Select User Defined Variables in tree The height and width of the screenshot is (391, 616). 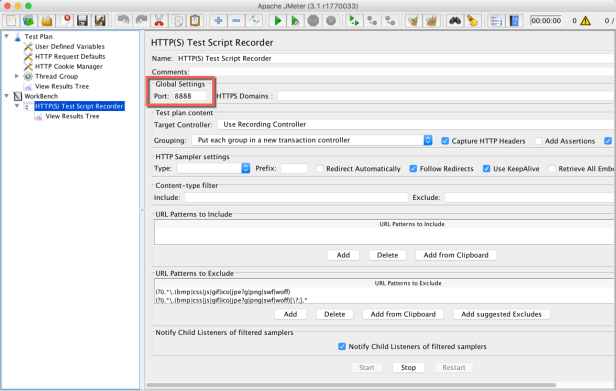click(70, 46)
